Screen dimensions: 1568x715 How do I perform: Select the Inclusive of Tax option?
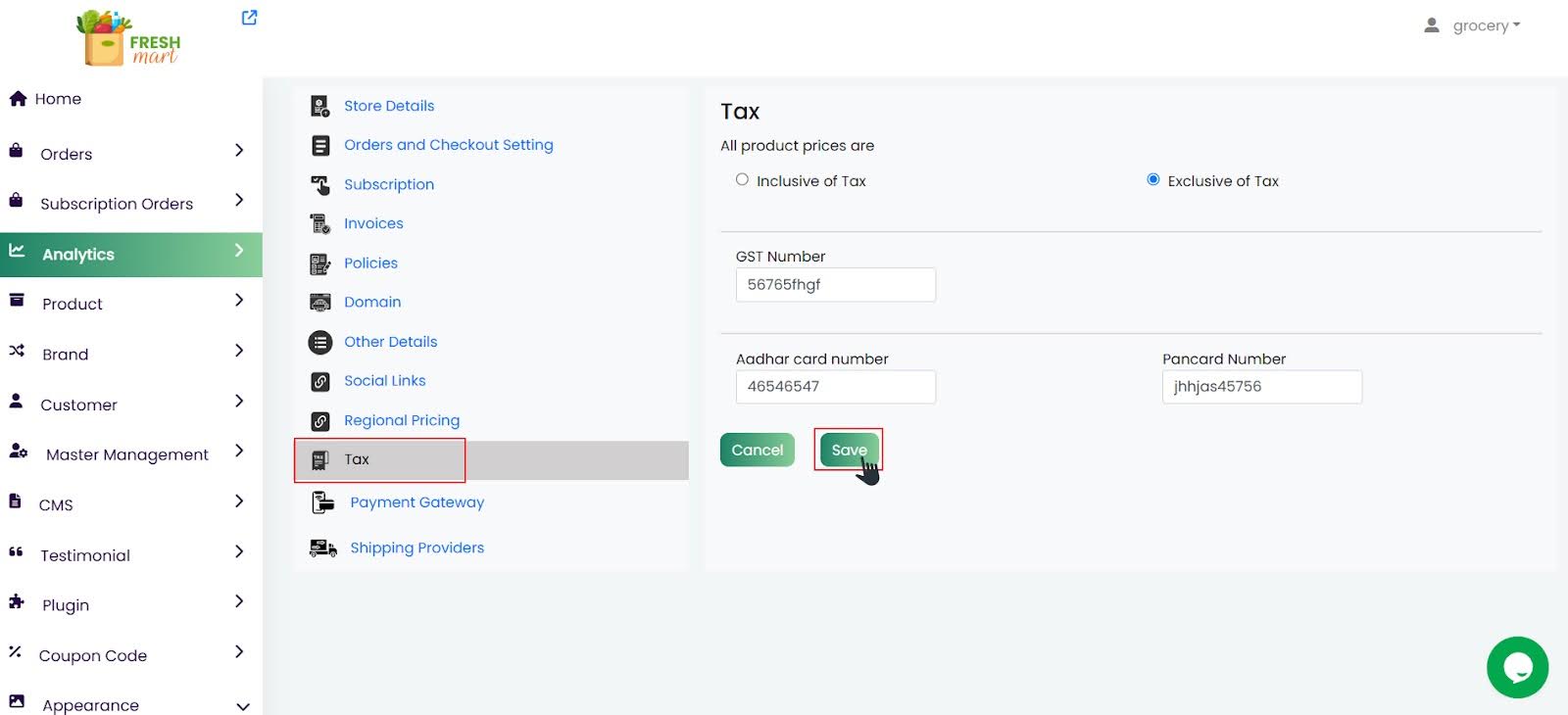[x=742, y=180]
